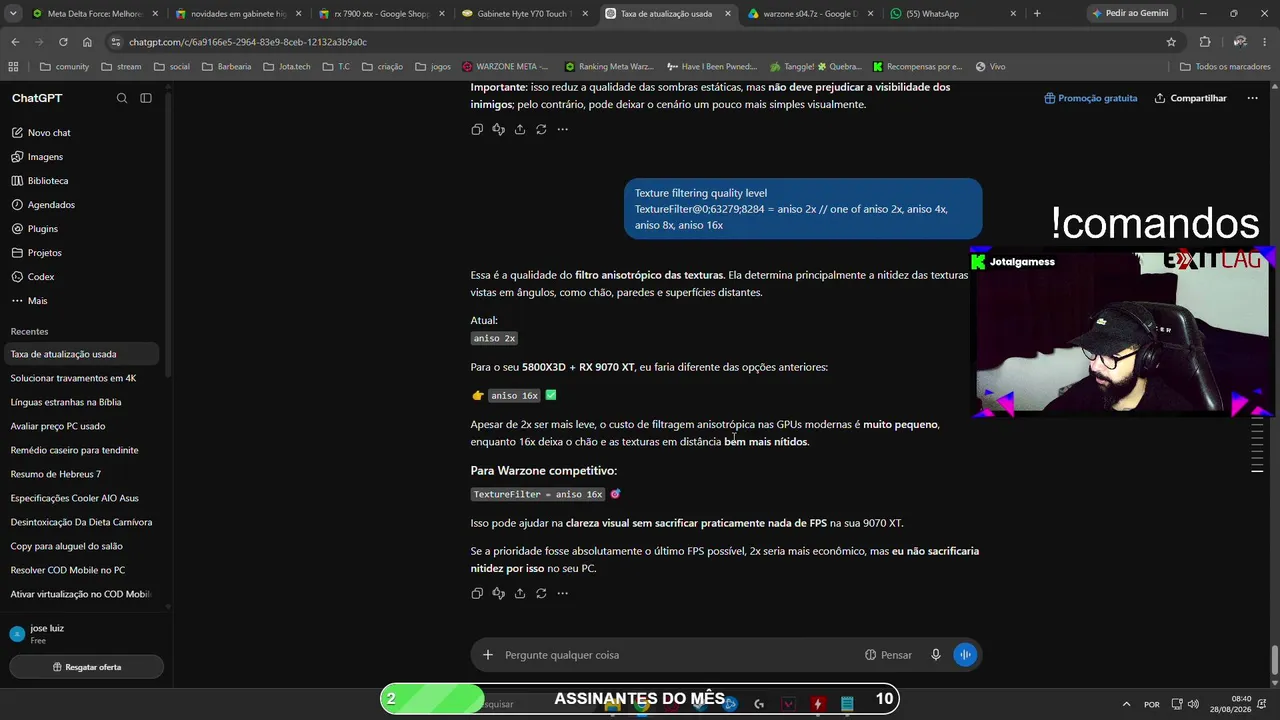Go back using the browser back arrow
Screen dimensions: 1280x720
point(15,42)
